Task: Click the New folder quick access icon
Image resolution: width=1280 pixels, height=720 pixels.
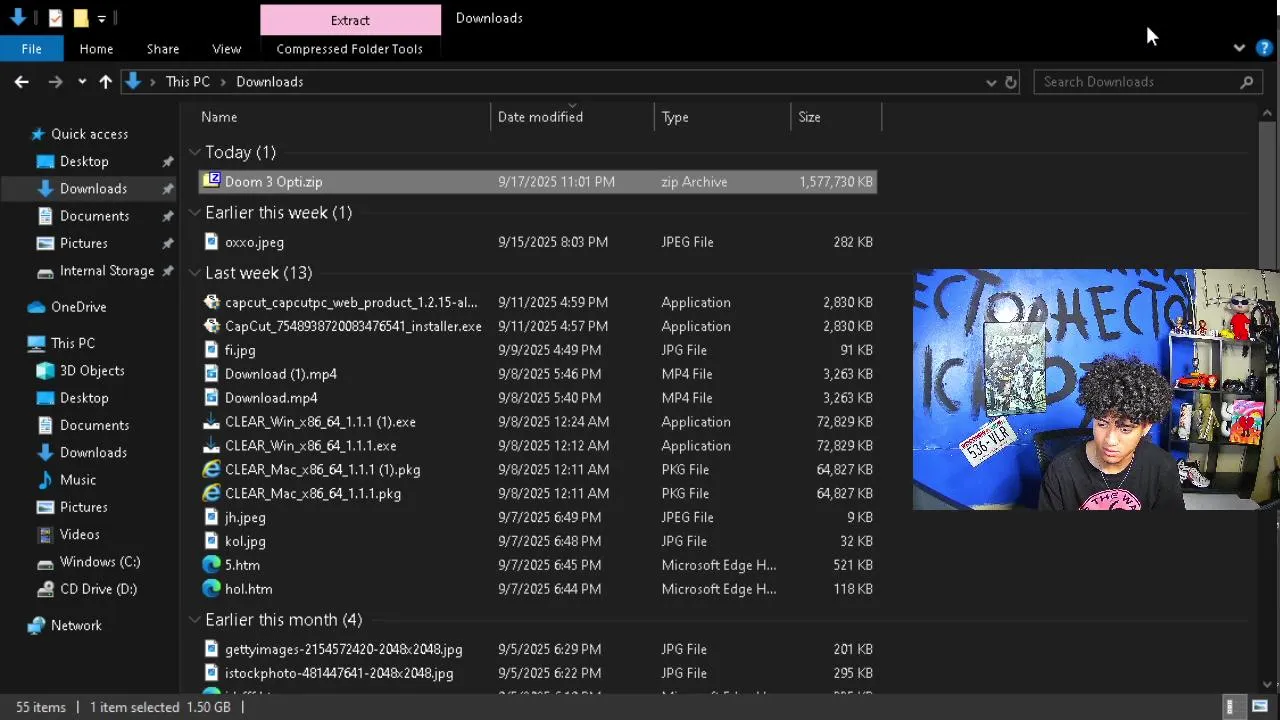Action: 81,18
